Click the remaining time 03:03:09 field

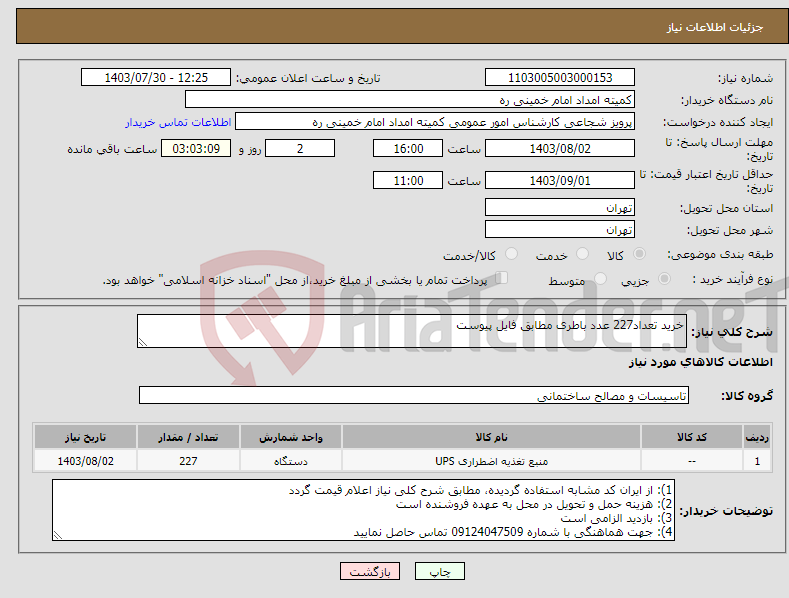tap(196, 148)
